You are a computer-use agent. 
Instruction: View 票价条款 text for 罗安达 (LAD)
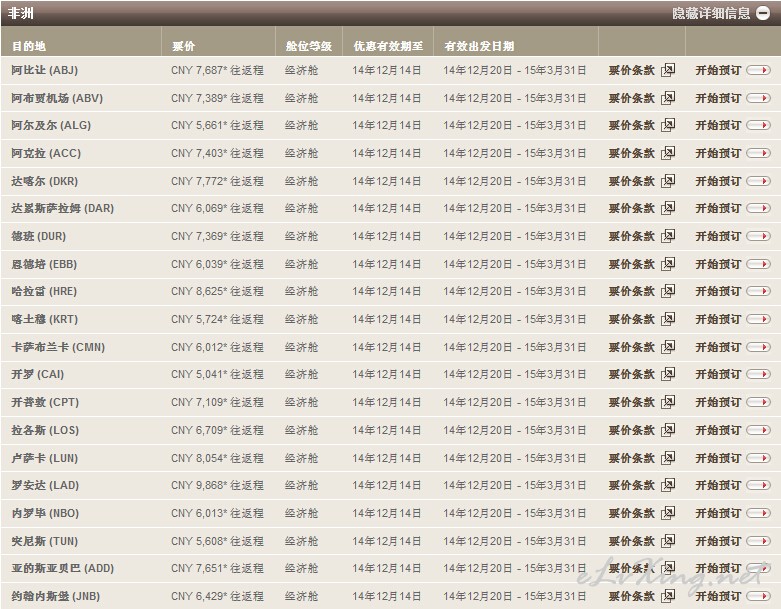click(x=632, y=485)
